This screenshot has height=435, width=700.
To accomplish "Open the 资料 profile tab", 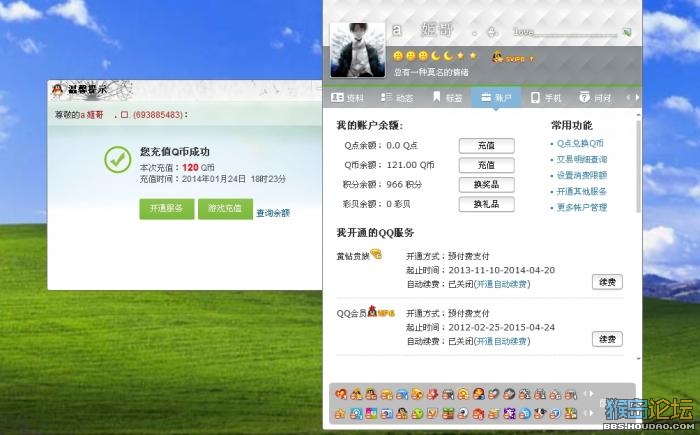I will coord(347,97).
